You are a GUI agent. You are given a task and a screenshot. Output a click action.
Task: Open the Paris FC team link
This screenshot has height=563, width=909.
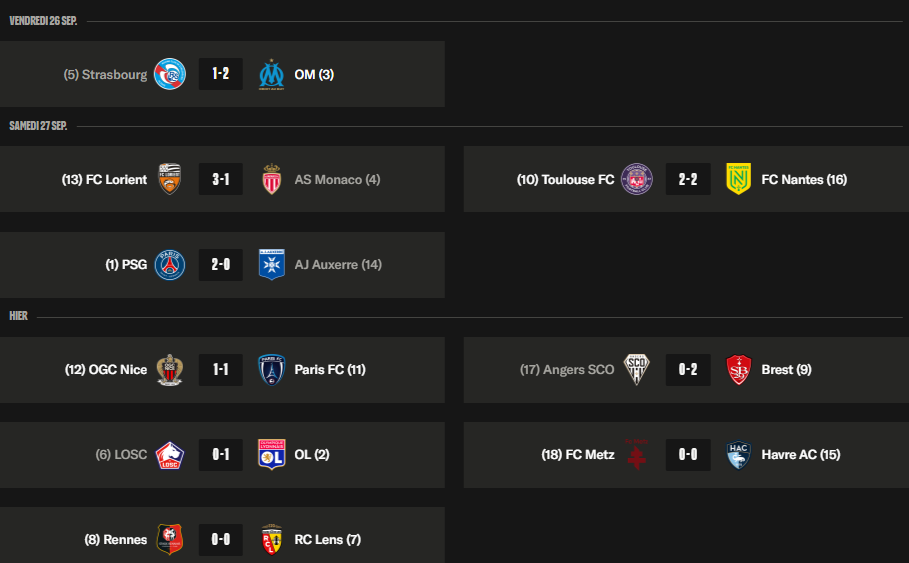(x=330, y=370)
